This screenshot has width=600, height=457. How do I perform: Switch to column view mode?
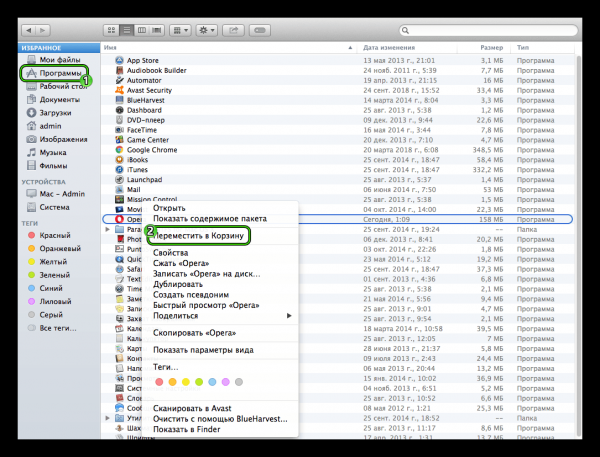142,30
